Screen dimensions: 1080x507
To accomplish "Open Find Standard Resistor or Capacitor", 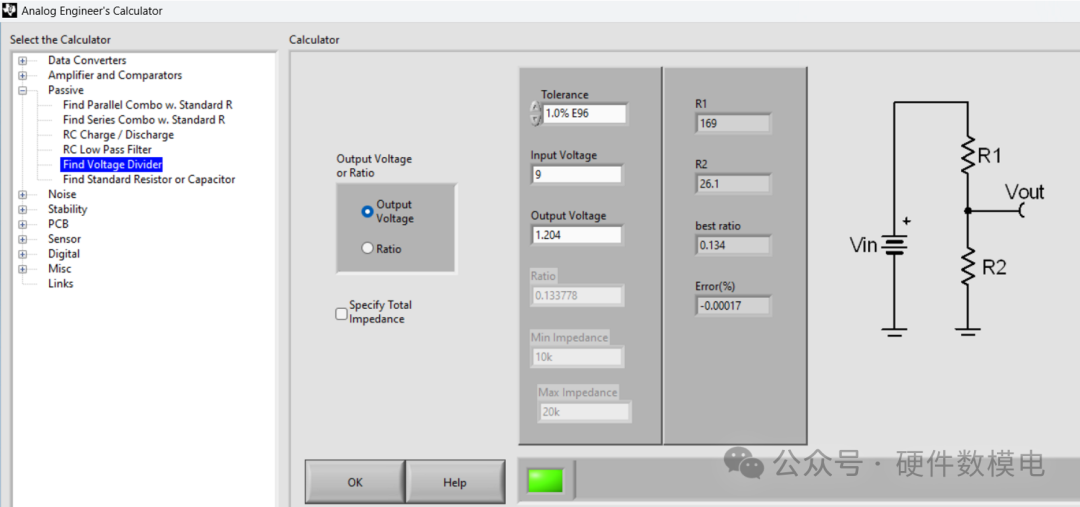I will click(x=149, y=179).
